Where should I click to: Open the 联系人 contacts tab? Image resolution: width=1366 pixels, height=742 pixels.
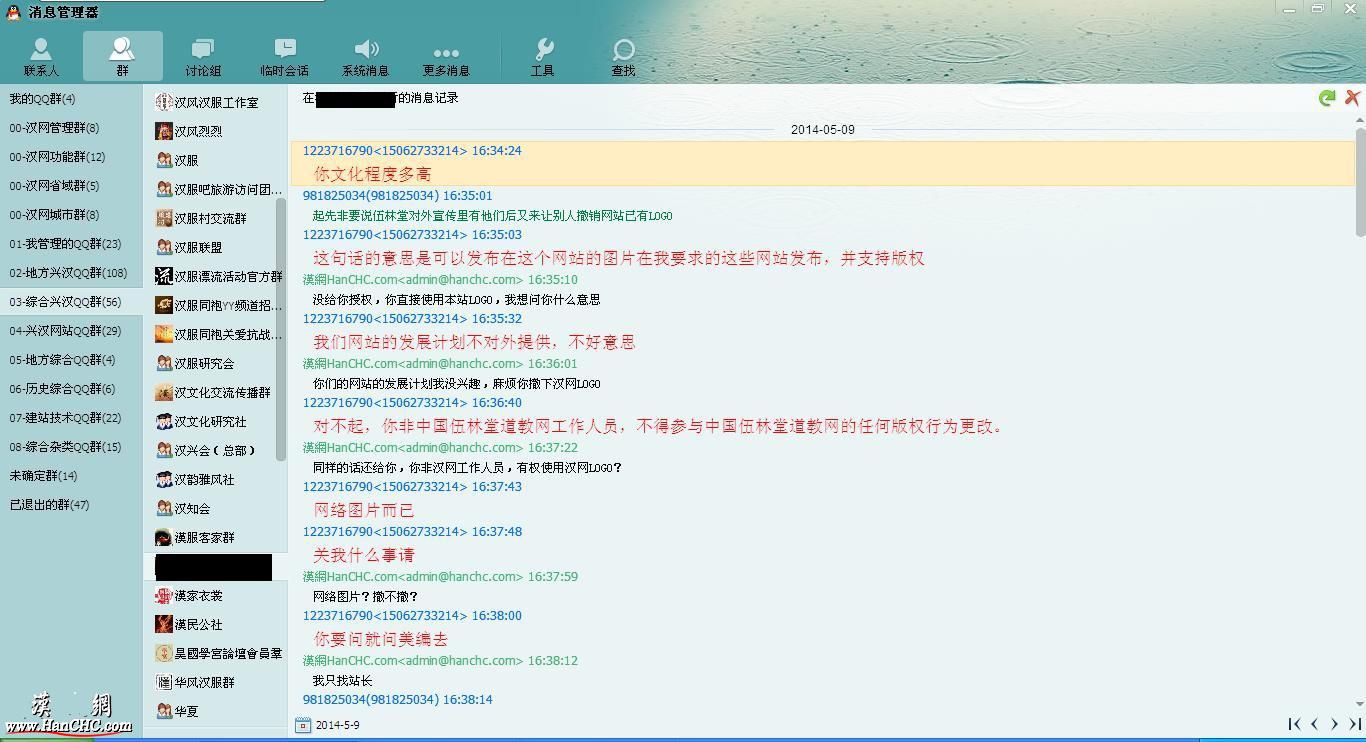[x=41, y=57]
